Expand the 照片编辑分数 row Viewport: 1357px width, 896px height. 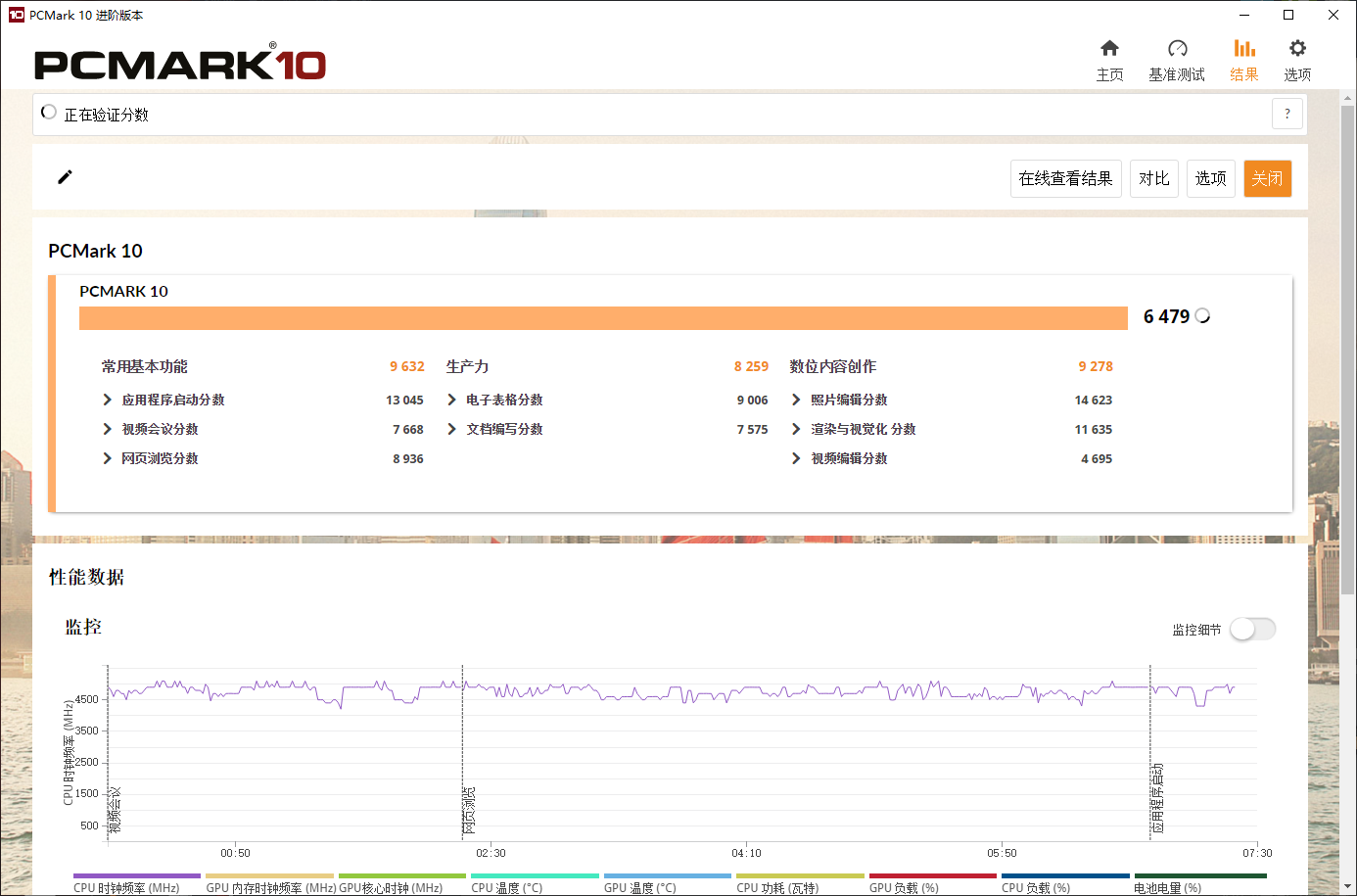tap(796, 400)
